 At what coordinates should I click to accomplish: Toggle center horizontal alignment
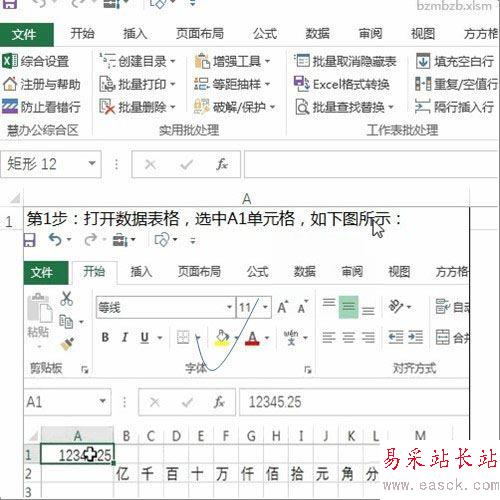tap(349, 338)
